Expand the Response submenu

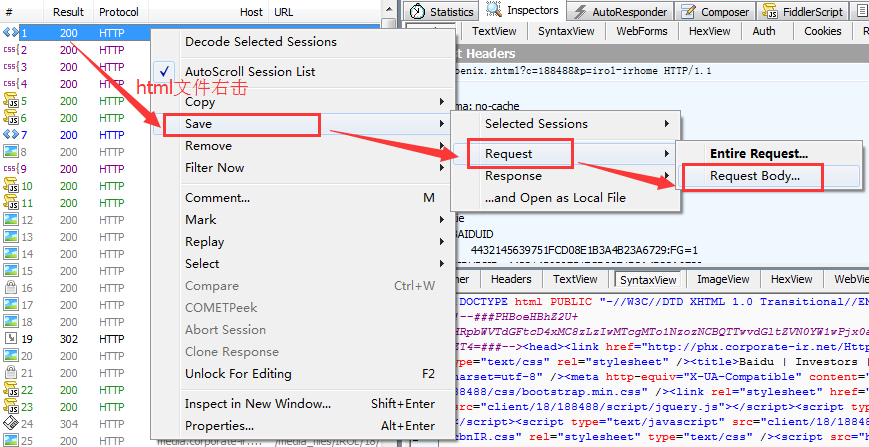tap(565, 176)
